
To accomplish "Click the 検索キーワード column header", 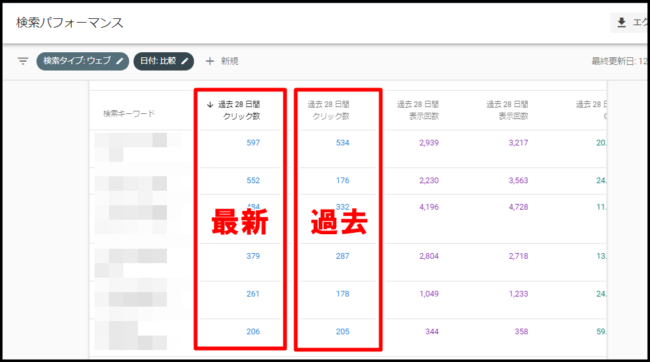I will [x=129, y=113].
